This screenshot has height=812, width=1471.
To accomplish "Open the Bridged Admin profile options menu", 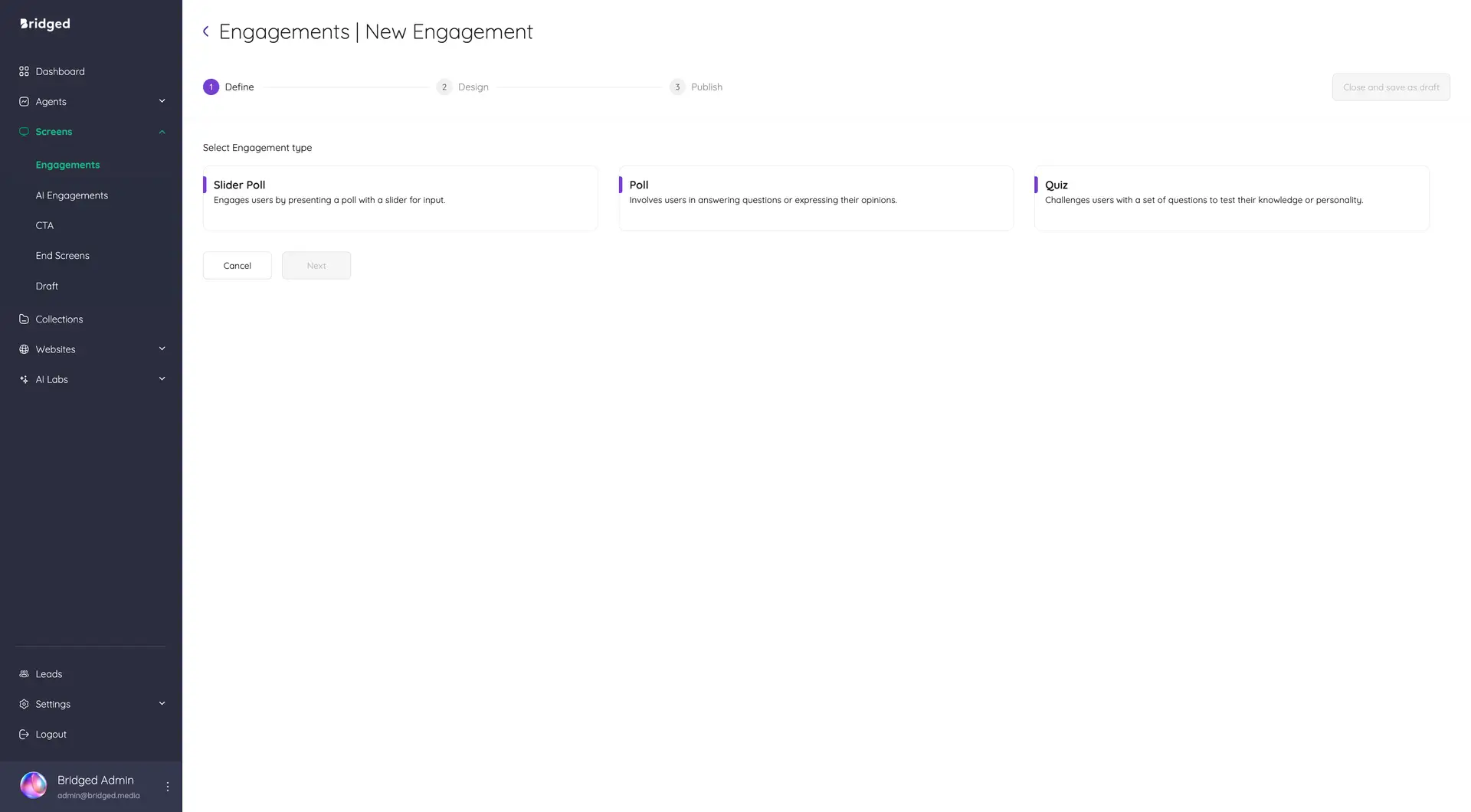I will pos(167,785).
